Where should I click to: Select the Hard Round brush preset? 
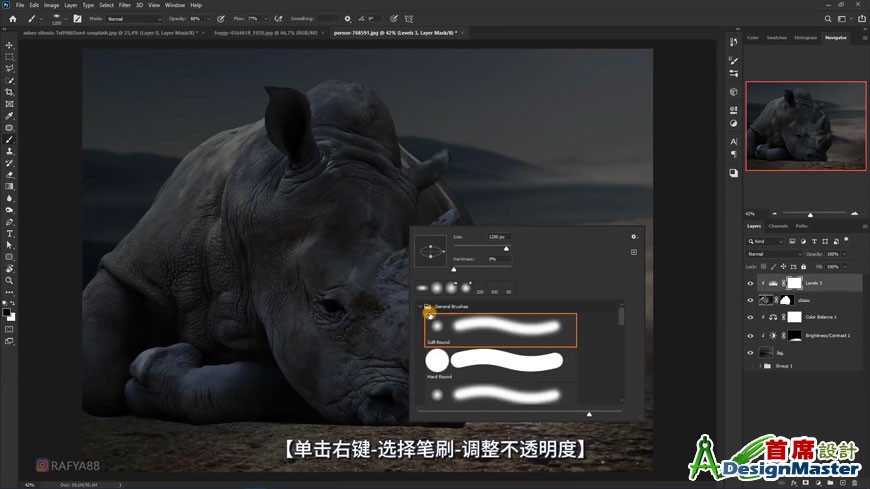(500, 364)
